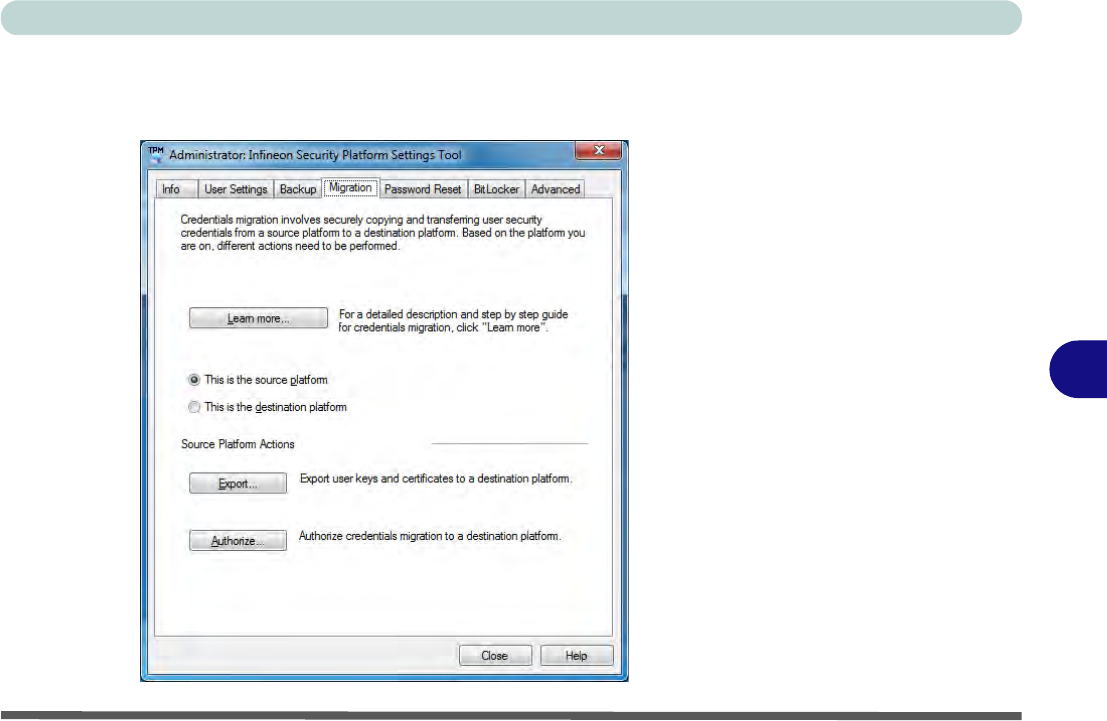Click the window title 'Infineon Security Platform Settings Tool'
Image resolution: width=1107 pixels, height=721 pixels.
355,155
